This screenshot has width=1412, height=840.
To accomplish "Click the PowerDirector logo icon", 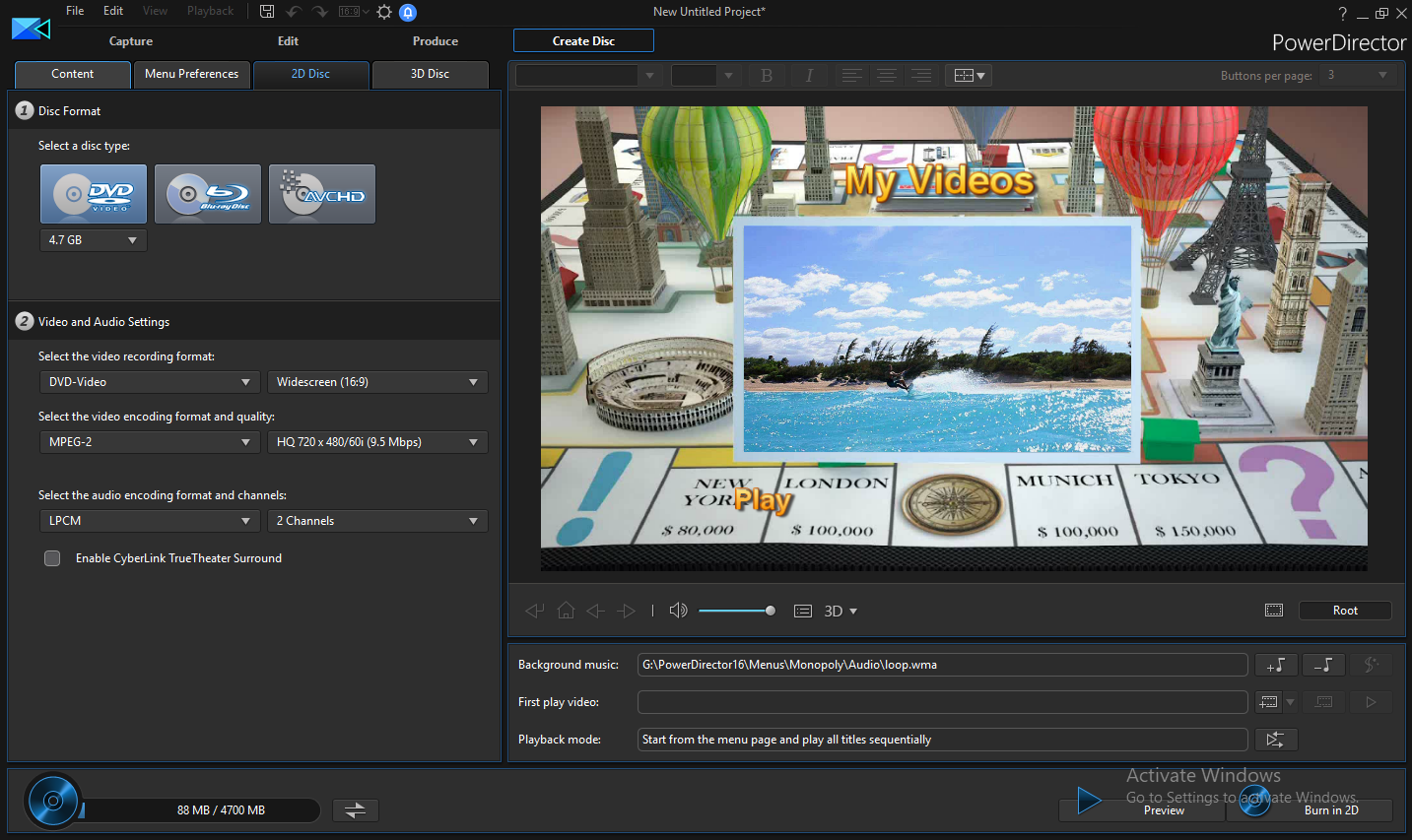I will click(x=31, y=29).
